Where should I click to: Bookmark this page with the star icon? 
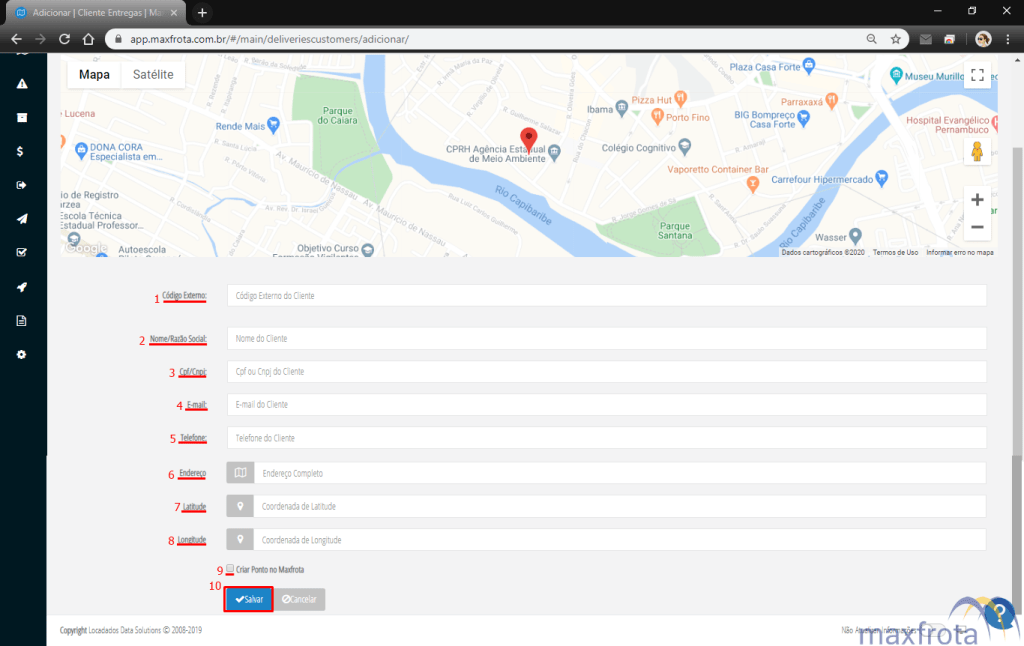[896, 39]
